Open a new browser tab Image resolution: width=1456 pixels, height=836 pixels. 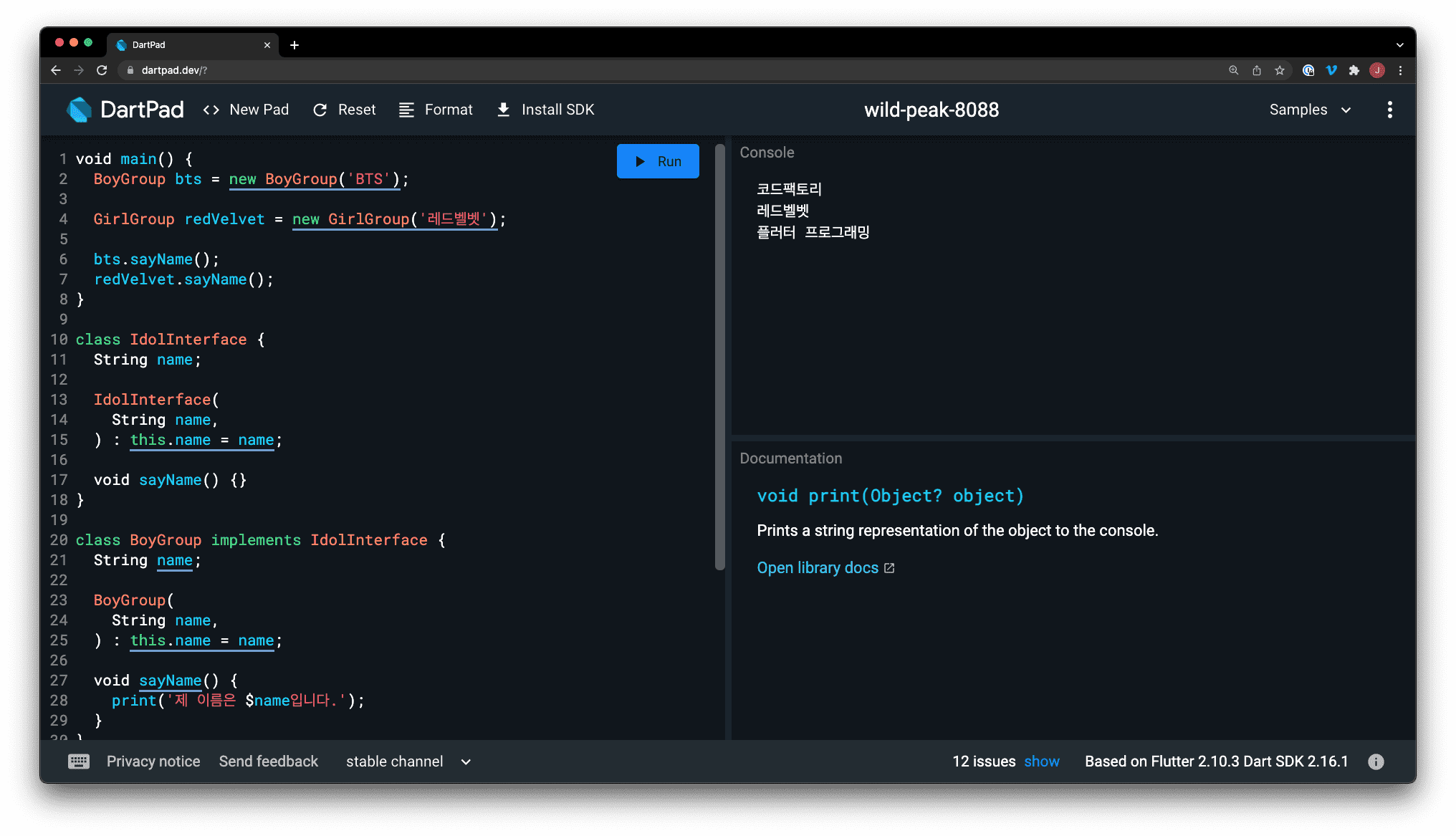tap(294, 45)
